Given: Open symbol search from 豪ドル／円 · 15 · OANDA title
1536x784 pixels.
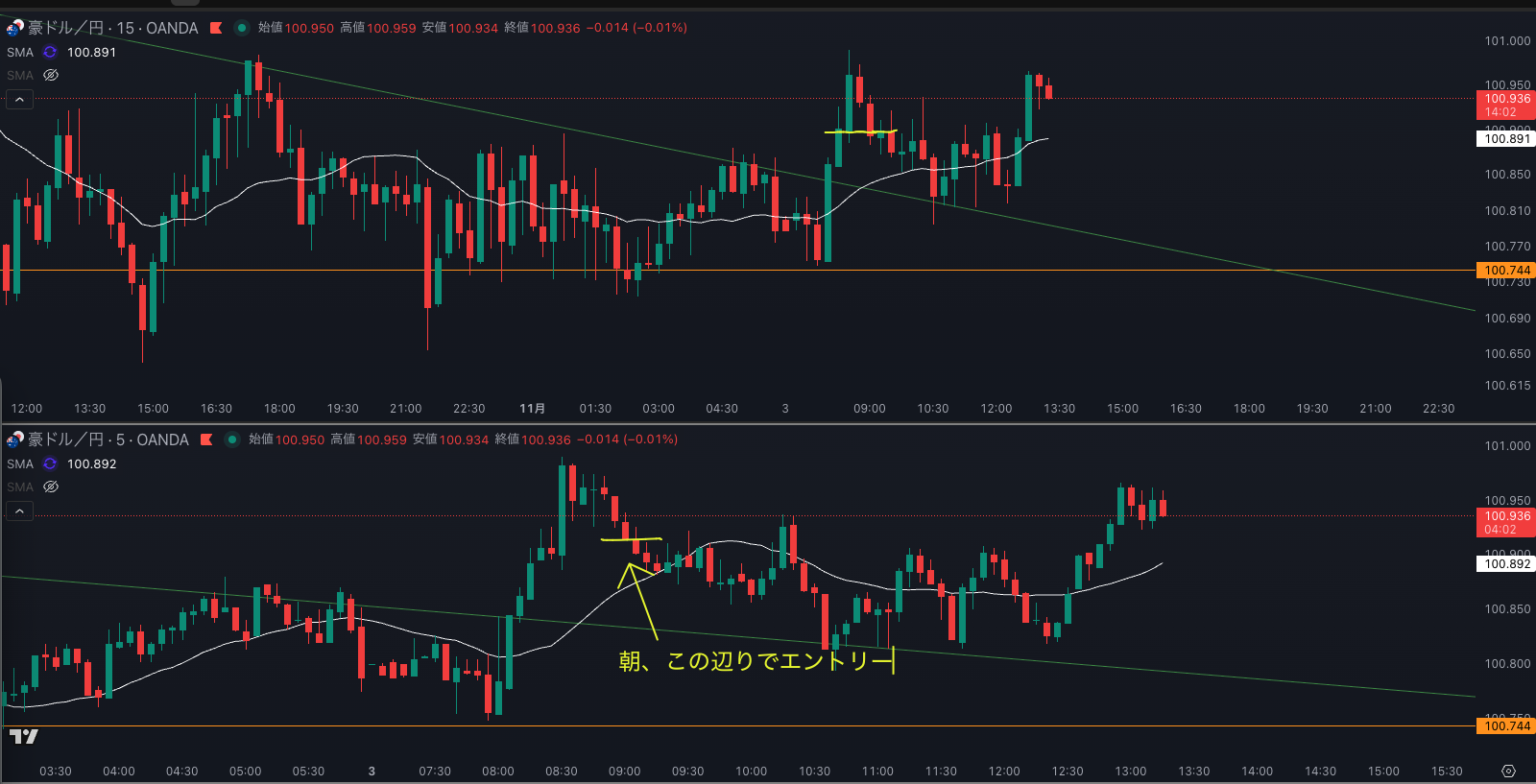Looking at the screenshot, I should coord(112,28).
